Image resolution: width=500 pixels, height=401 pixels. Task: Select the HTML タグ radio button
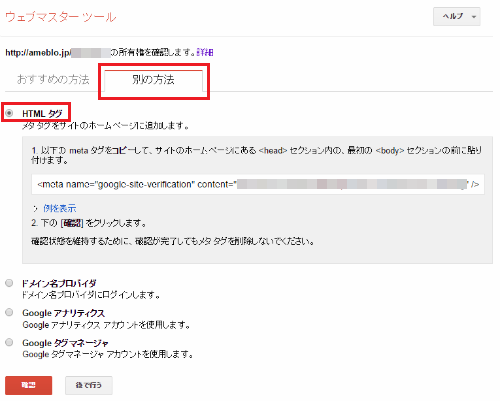pyautogui.click(x=9, y=113)
